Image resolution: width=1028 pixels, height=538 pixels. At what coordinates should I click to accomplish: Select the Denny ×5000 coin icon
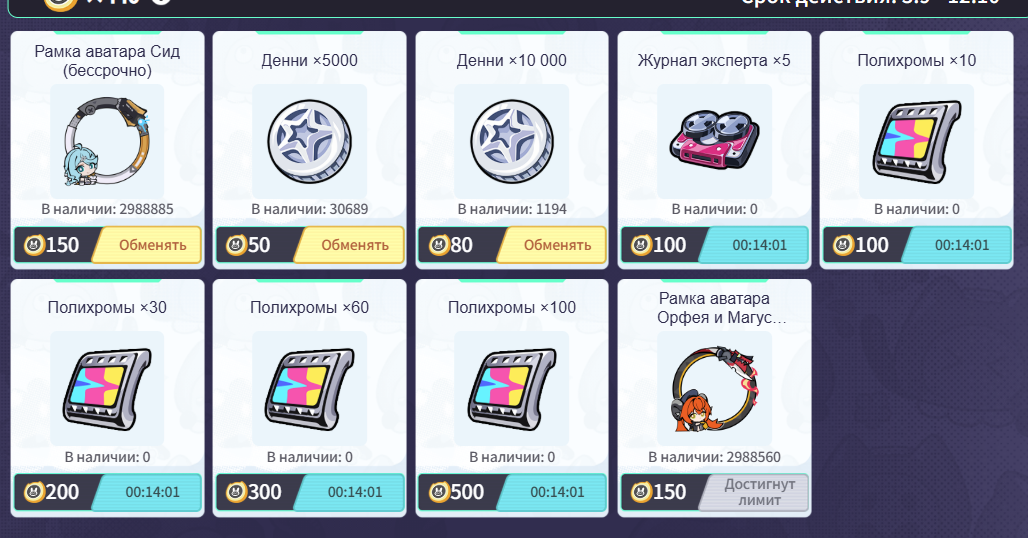309,141
